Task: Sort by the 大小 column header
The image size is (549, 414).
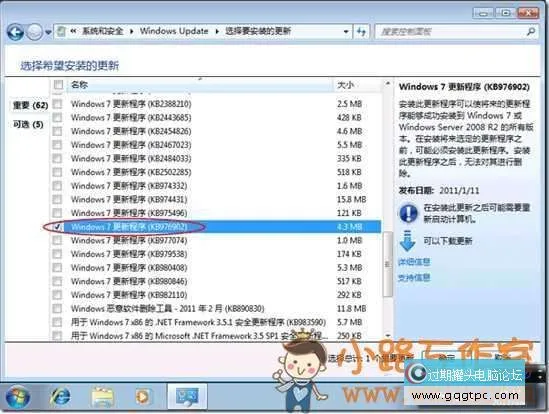Action: click(356, 85)
